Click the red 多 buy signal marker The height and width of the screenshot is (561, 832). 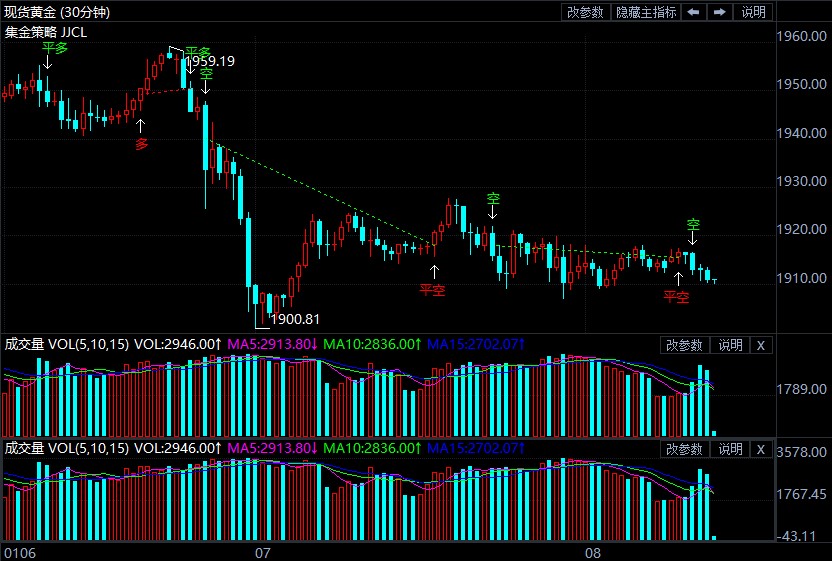click(x=141, y=143)
